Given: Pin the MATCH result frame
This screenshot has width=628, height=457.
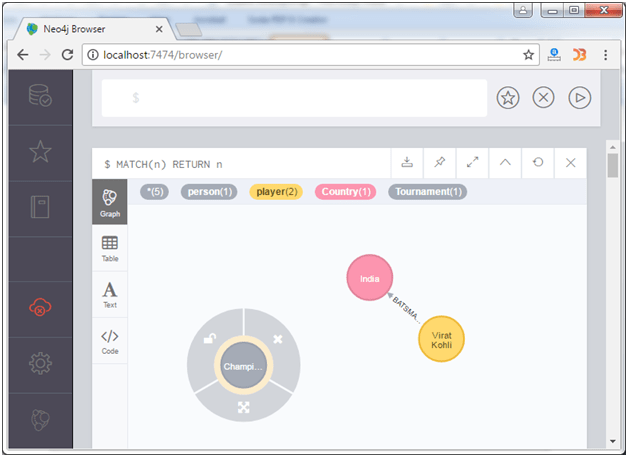Looking at the screenshot, I should click(440, 163).
